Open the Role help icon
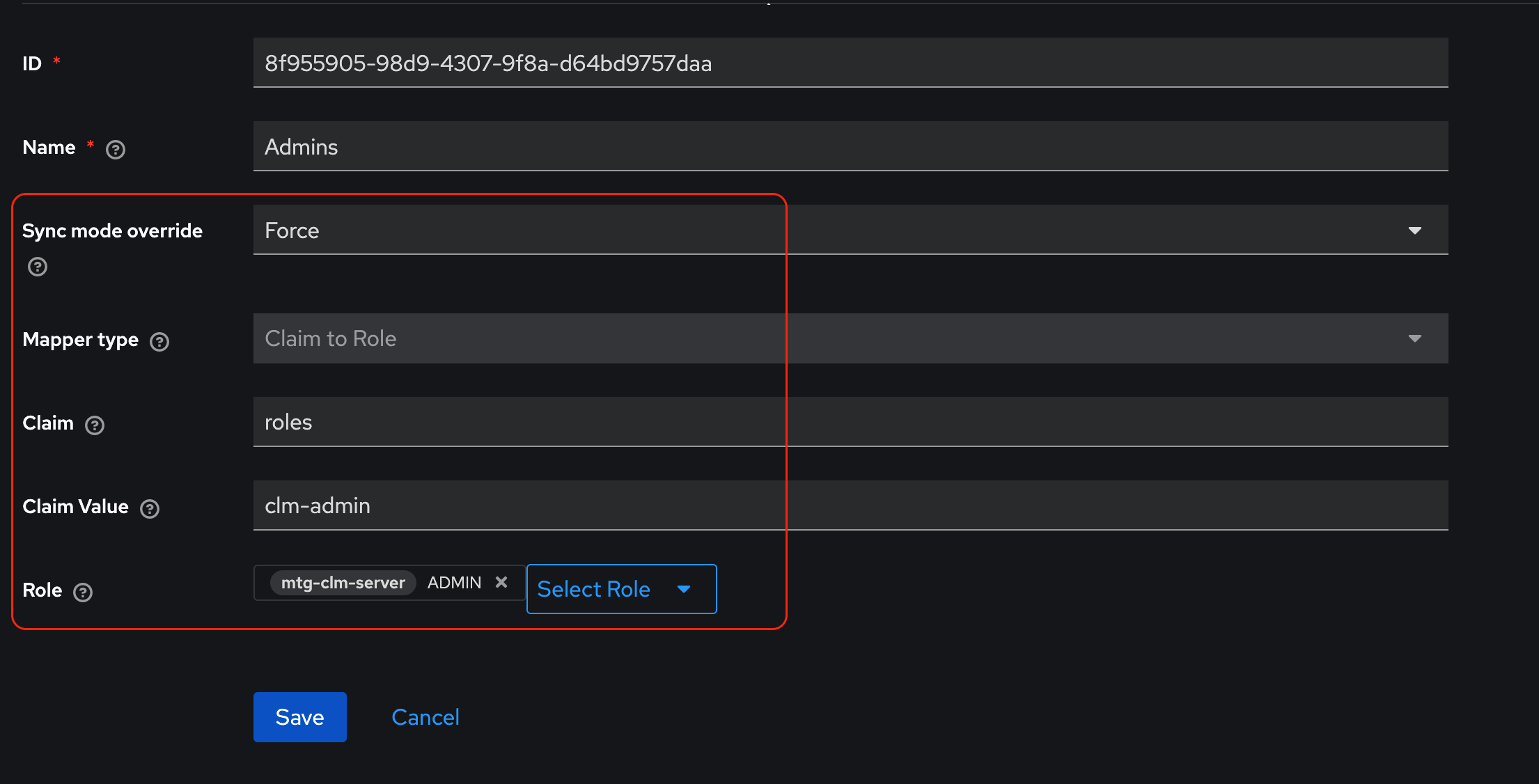The width and height of the screenshot is (1539, 784). (x=82, y=593)
